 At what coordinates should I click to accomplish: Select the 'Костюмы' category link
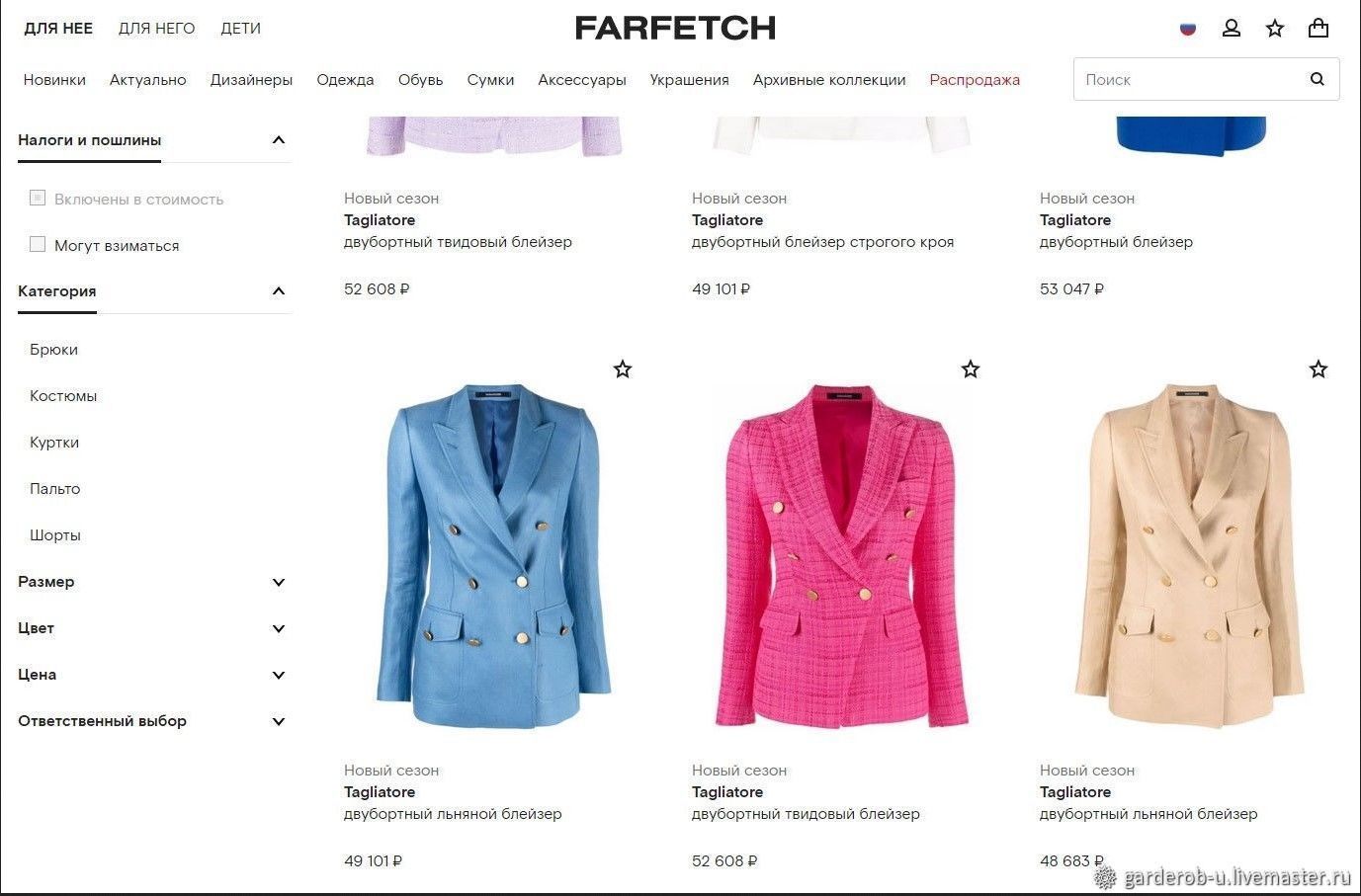[63, 396]
